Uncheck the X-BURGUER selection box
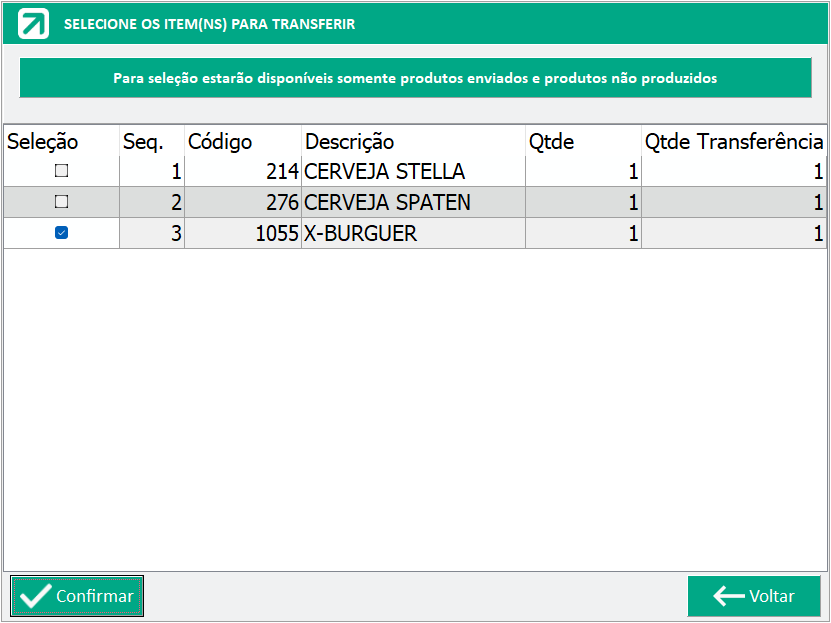Viewport: 831px width, 623px height. pos(61,233)
